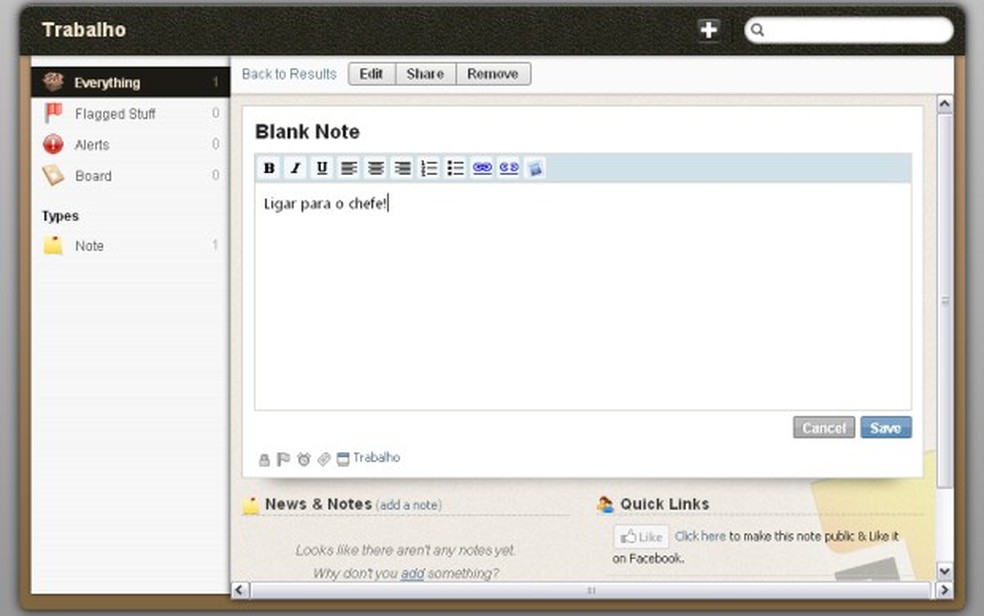
Task: Click the insert image icon in toolbar
Action: [x=535, y=168]
